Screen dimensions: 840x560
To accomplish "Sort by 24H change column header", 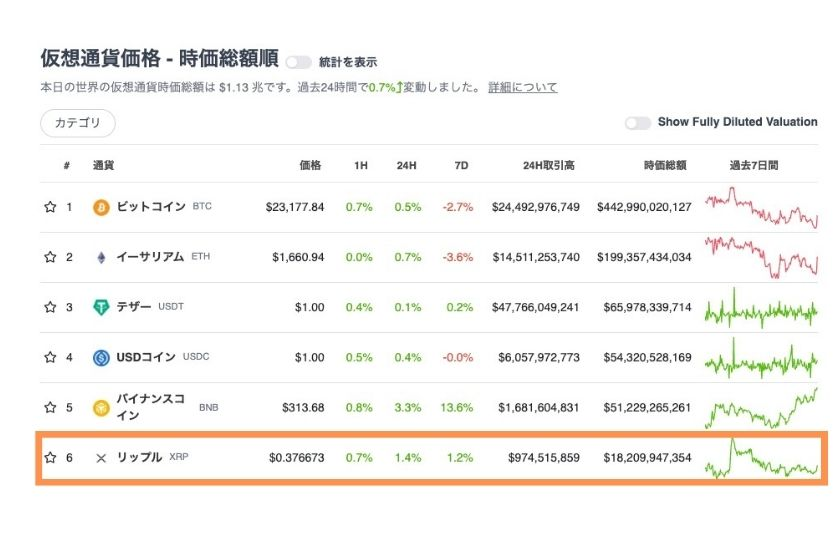I will tap(407, 166).
